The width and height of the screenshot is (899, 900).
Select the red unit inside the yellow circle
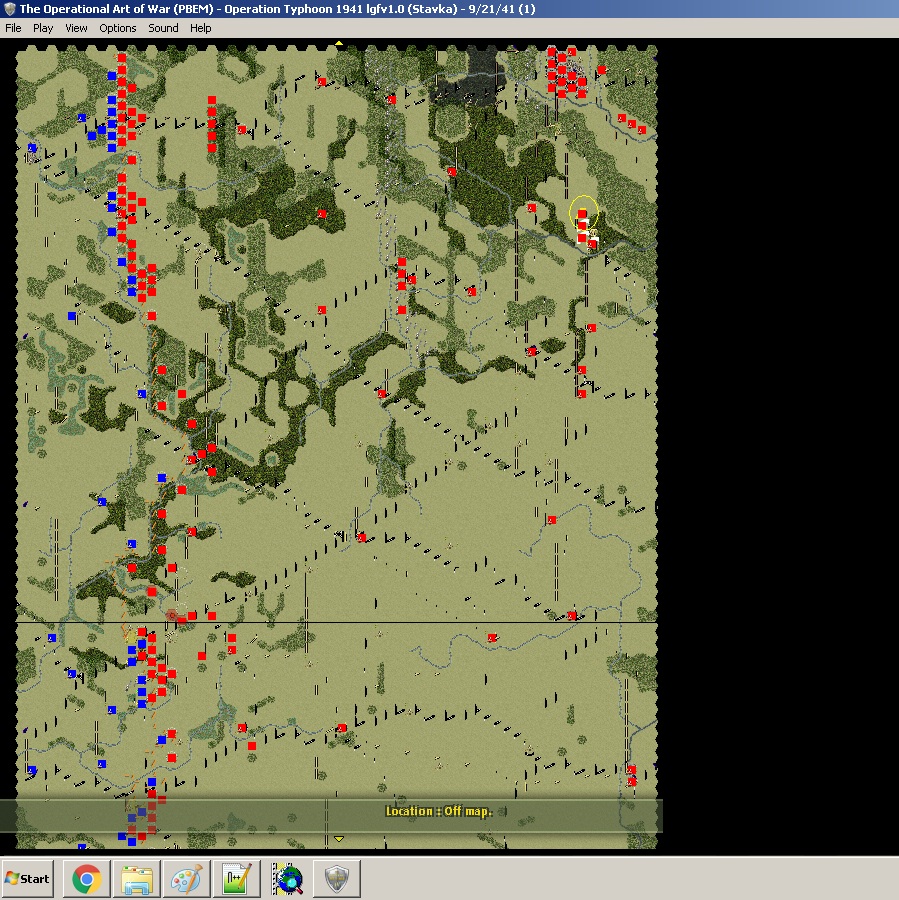click(x=582, y=214)
